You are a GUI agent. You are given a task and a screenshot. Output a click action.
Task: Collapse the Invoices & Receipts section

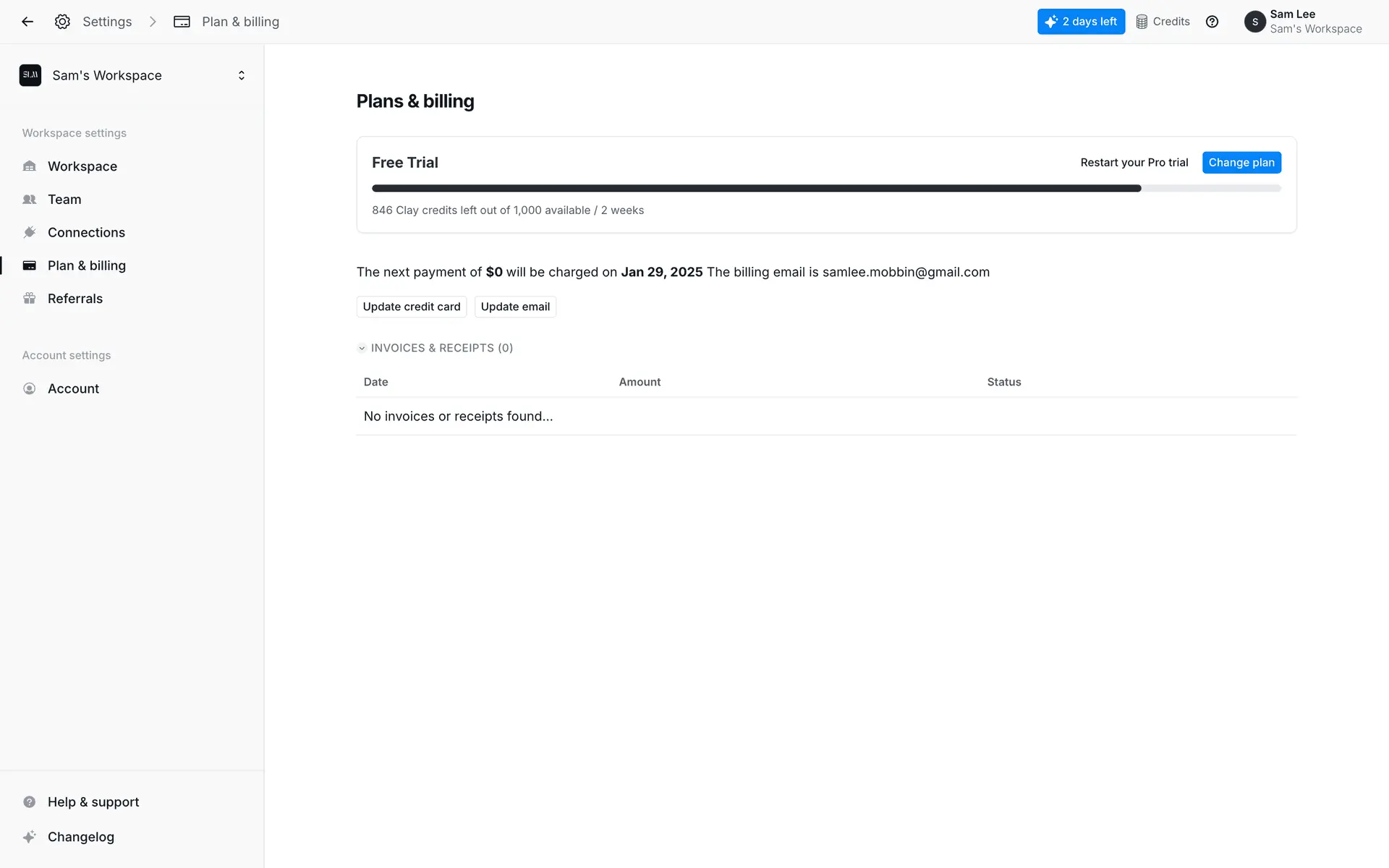(x=362, y=348)
